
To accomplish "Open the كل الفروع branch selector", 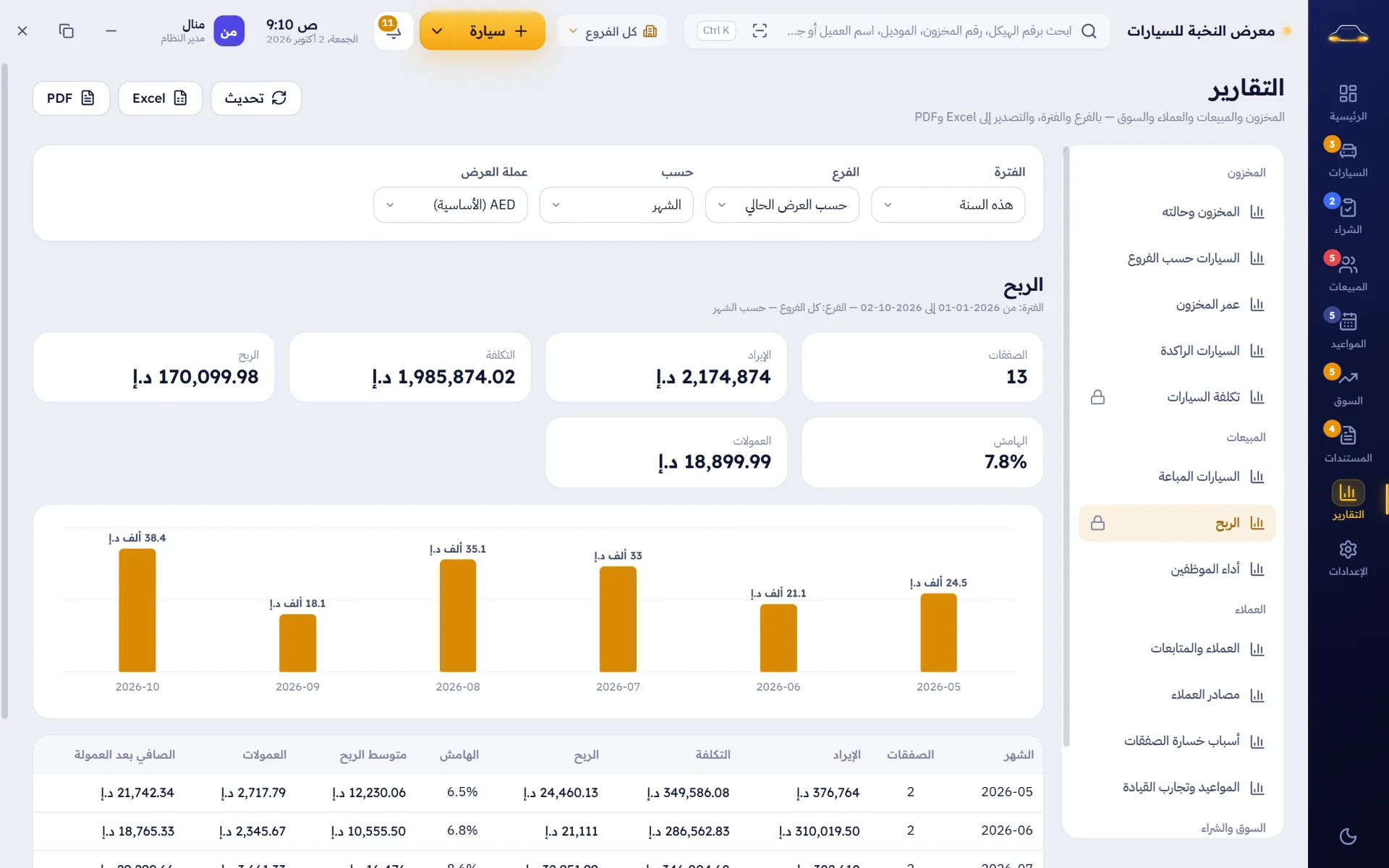I will tap(612, 31).
